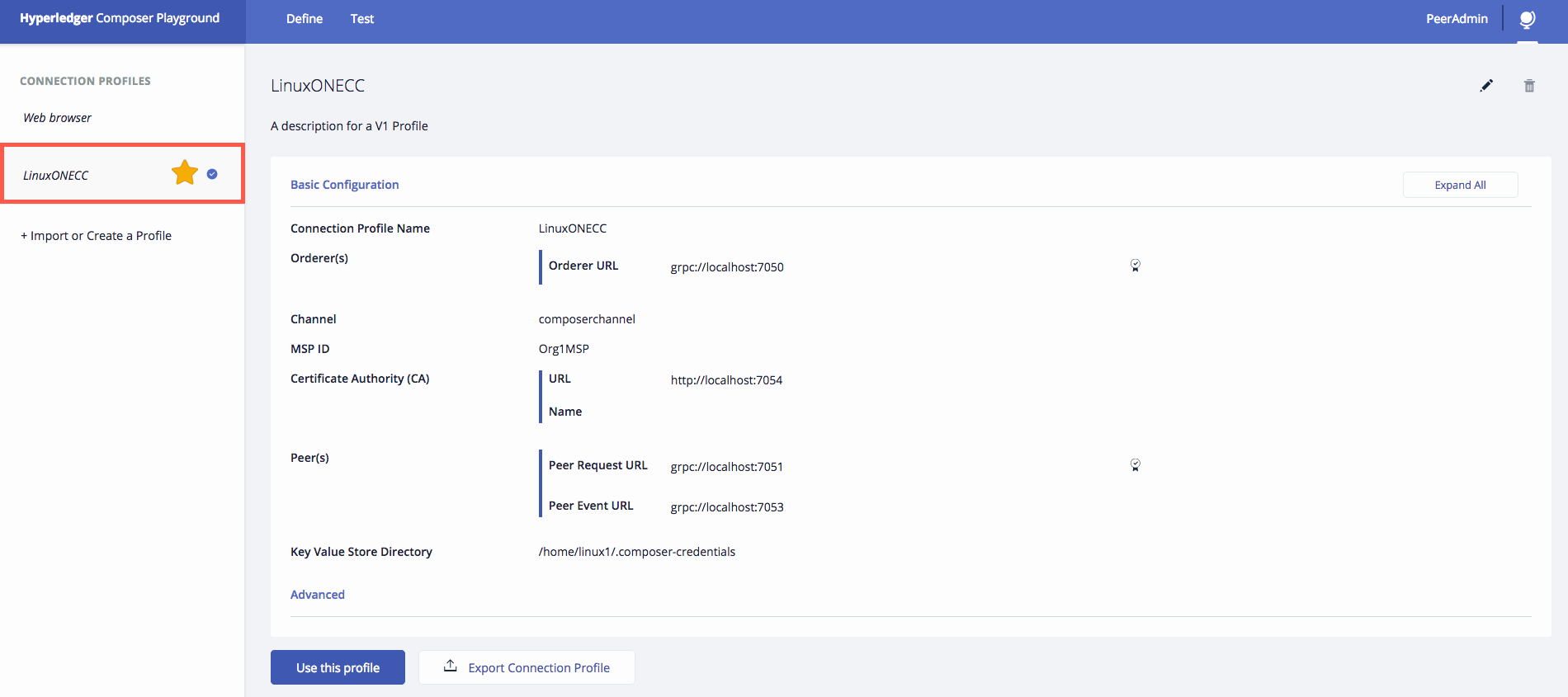Viewport: 1568px width, 697px height.
Task: Click the composerchannel channel value
Action: (x=587, y=319)
